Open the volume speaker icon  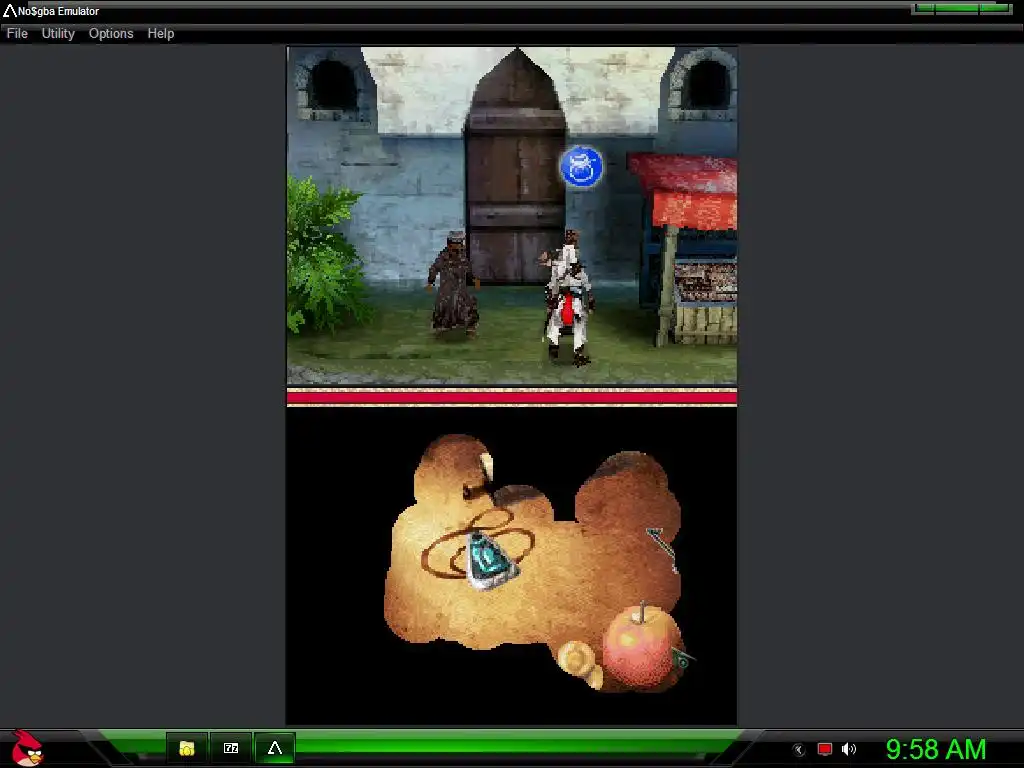tap(849, 749)
